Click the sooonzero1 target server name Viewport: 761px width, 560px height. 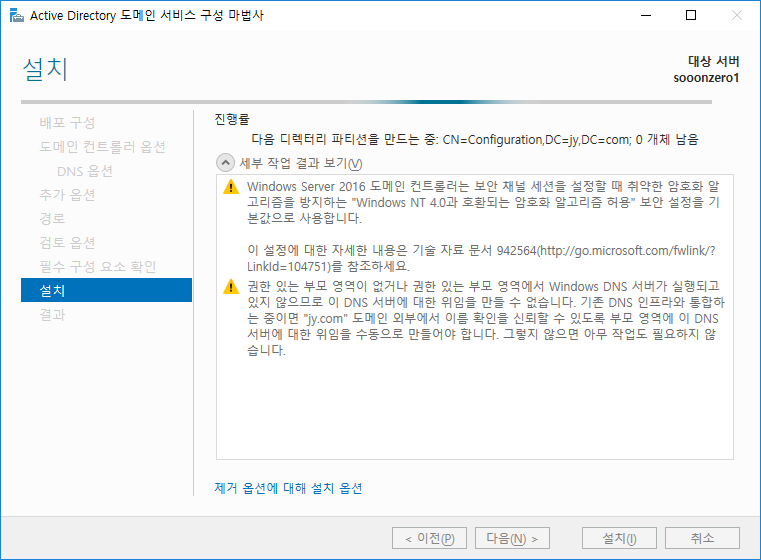(706, 78)
